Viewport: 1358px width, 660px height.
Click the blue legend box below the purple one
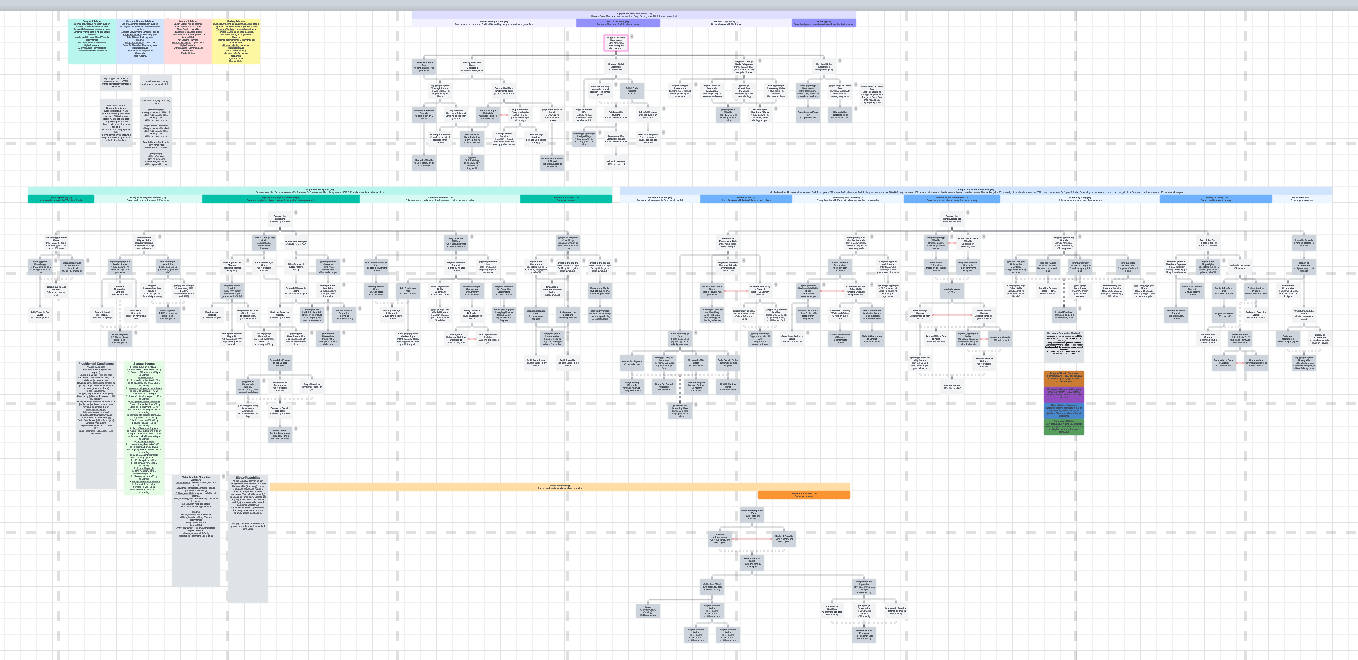[x=1064, y=411]
